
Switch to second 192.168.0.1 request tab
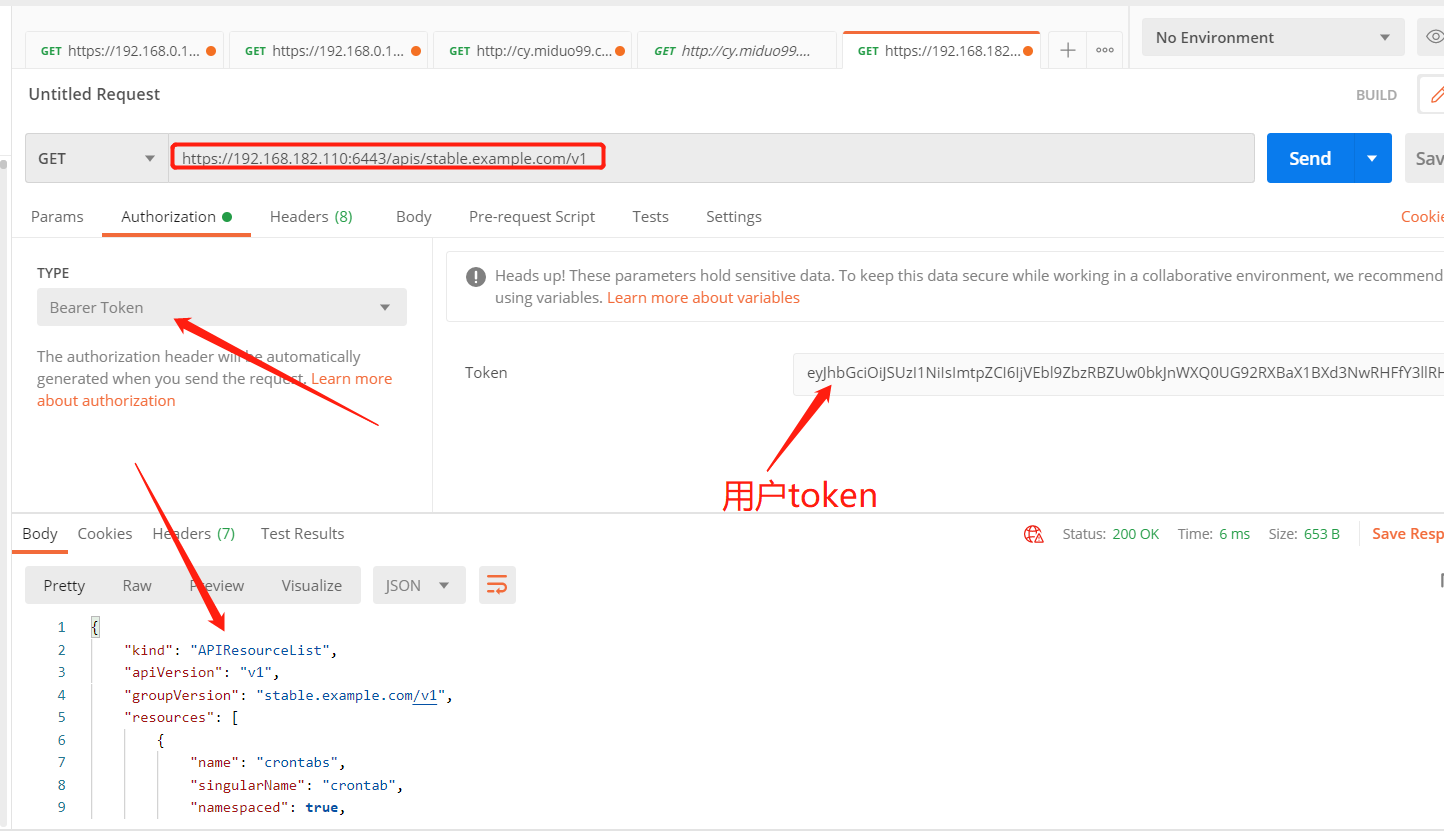(329, 50)
